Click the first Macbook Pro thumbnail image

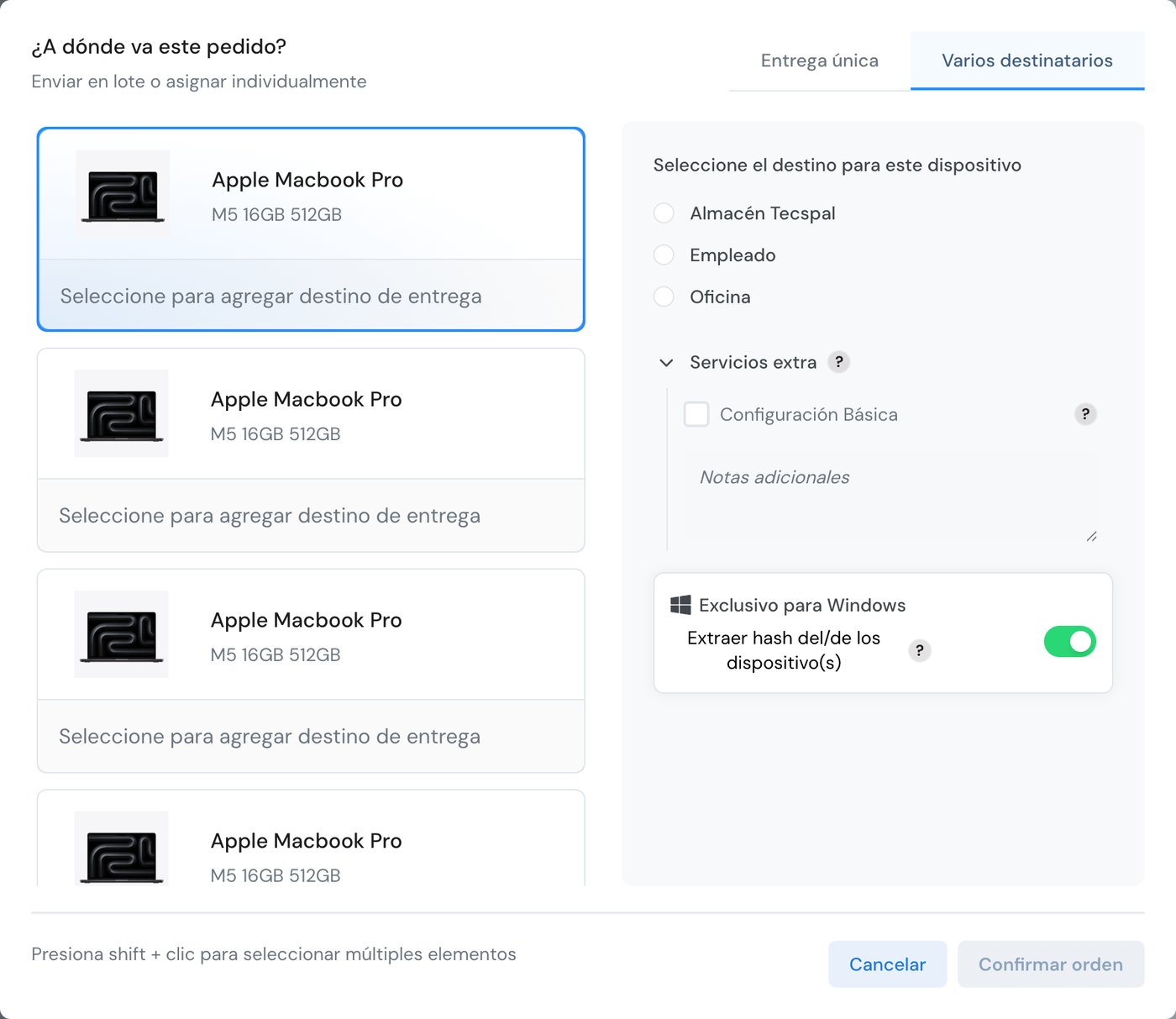[x=123, y=194]
